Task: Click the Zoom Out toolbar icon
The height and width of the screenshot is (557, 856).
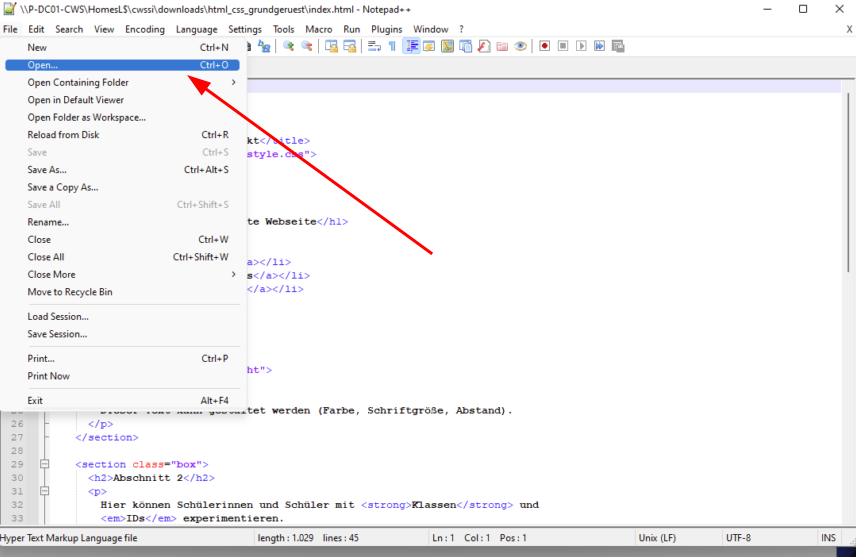Action: coord(307,46)
